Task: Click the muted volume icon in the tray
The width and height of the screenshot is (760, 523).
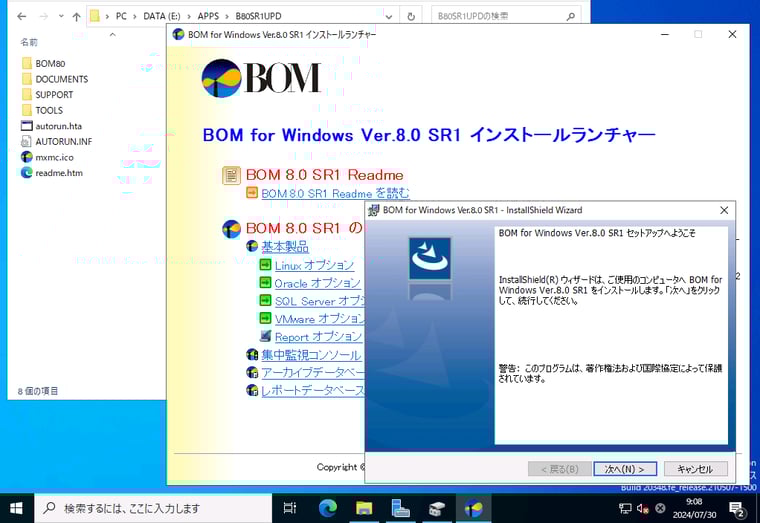Action: [643, 508]
